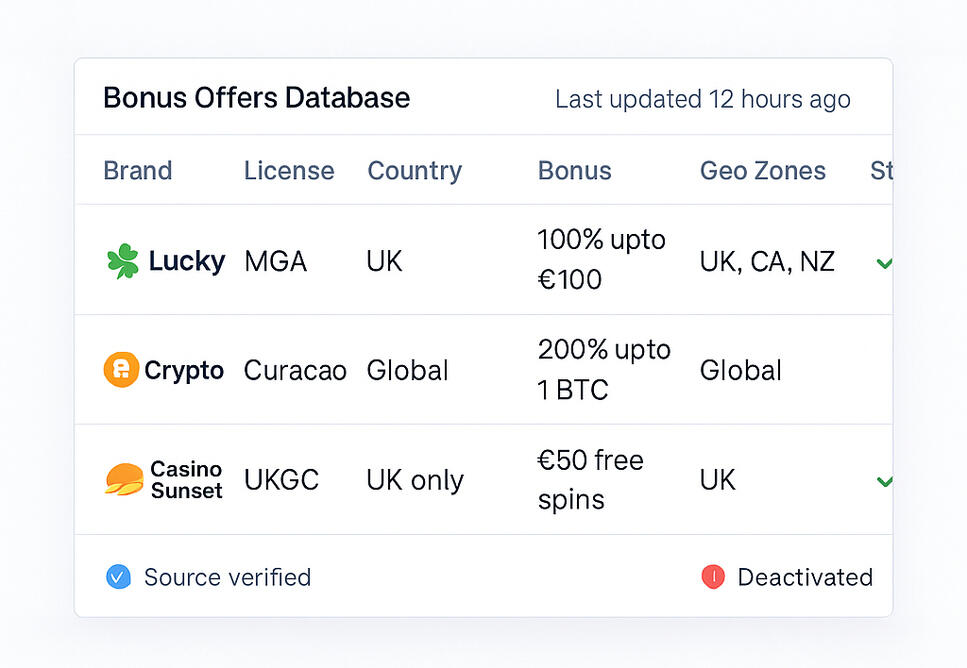Select the UK, CA, NZ geo zones cell
This screenshot has height=668, width=967.
click(767, 260)
